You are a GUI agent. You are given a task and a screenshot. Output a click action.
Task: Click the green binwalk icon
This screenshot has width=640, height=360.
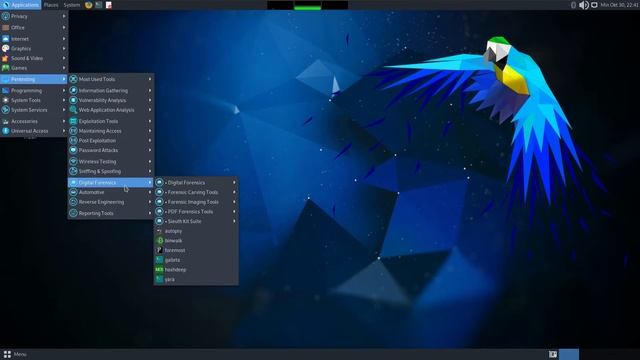160,241
